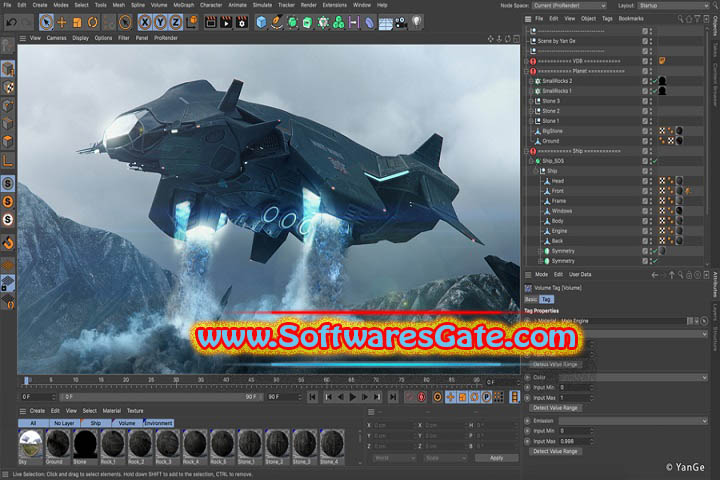This screenshot has width=720, height=480.
Task: Click the Spline Pen tool icon
Action: tap(276, 22)
